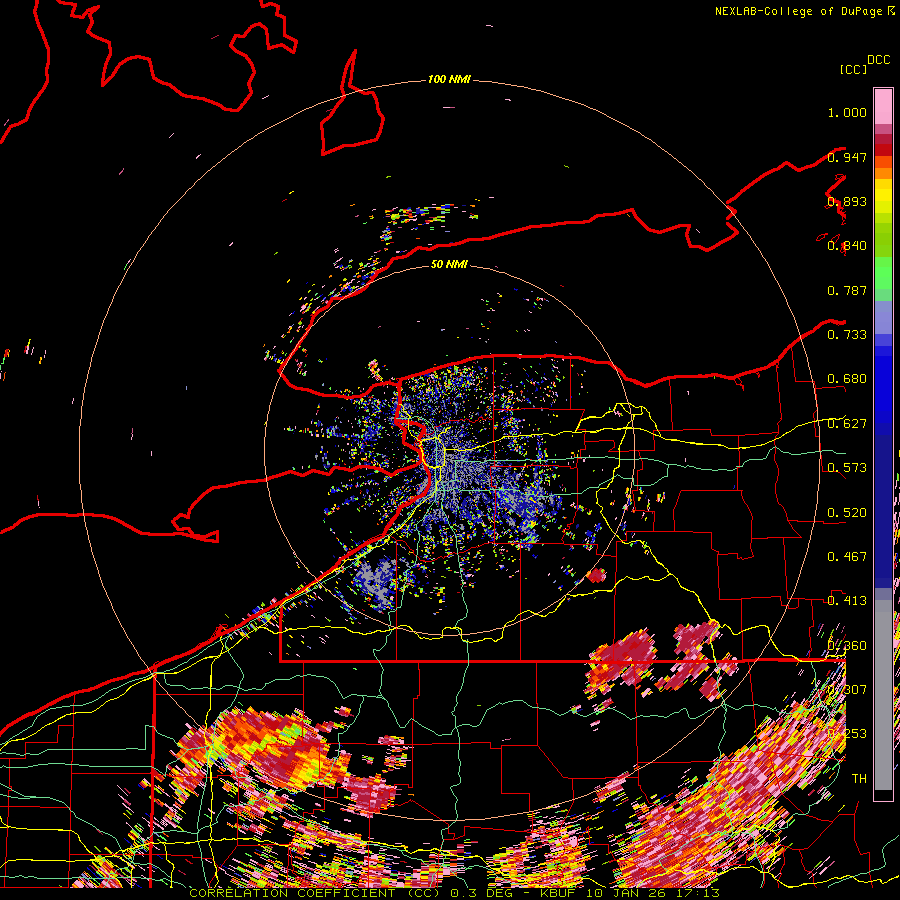
Task: Click the CORRELATION COEFFICIENT (CC) caption text
Action: pyautogui.click(x=314, y=893)
